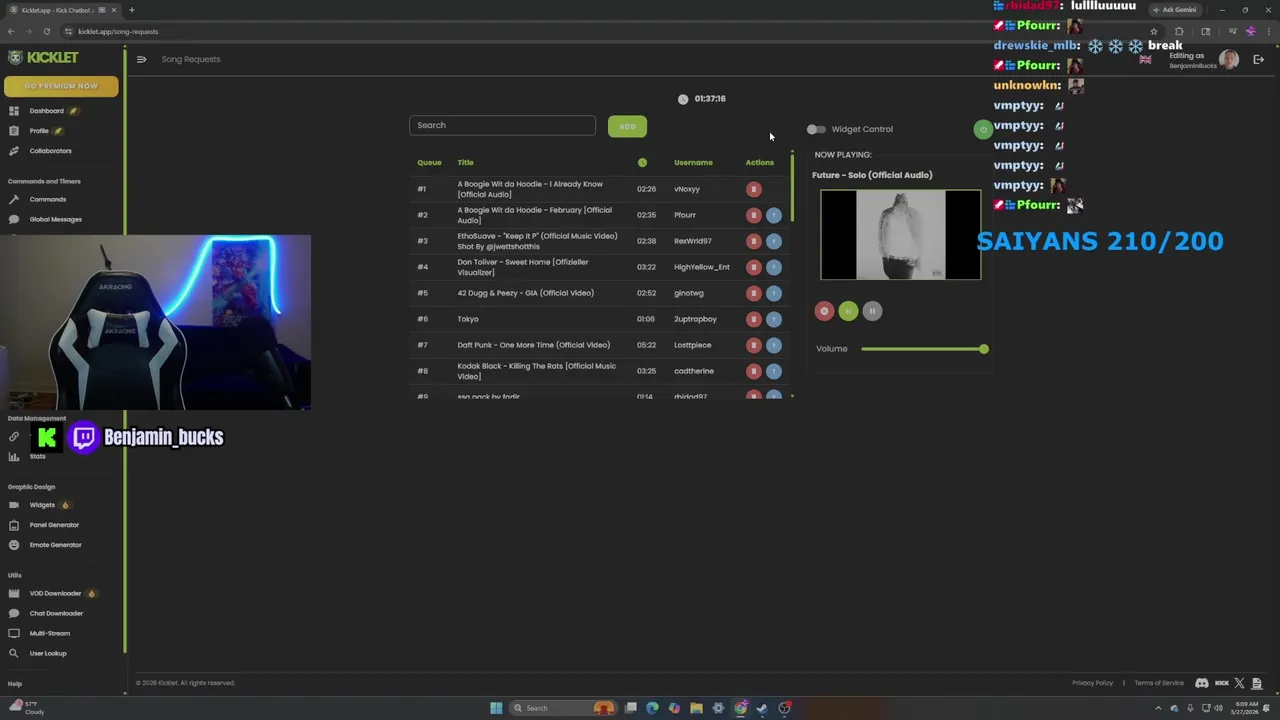This screenshot has height=720, width=1280.
Task: Adjust the Volume slider handle
Action: (x=984, y=349)
